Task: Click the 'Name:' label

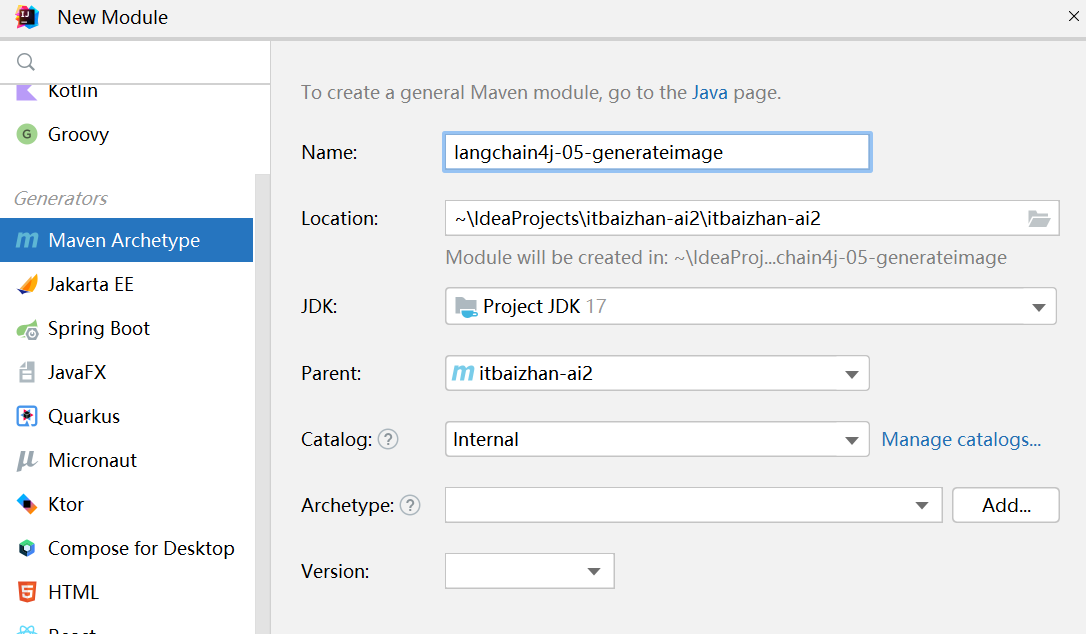Action: 329,152
